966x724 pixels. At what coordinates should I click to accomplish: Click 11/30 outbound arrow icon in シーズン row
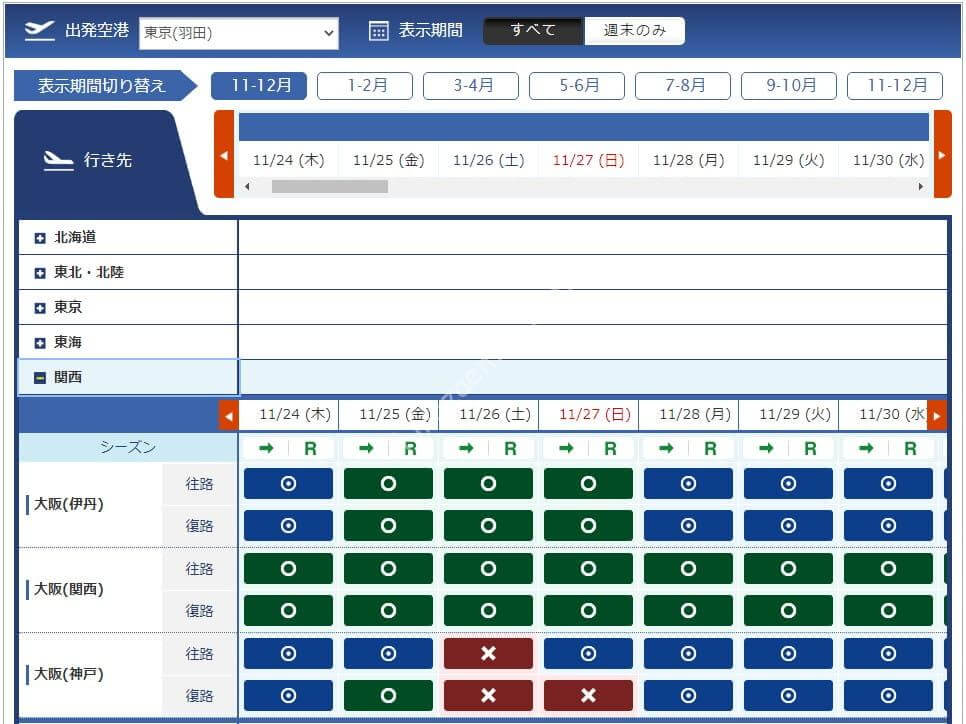coord(866,449)
